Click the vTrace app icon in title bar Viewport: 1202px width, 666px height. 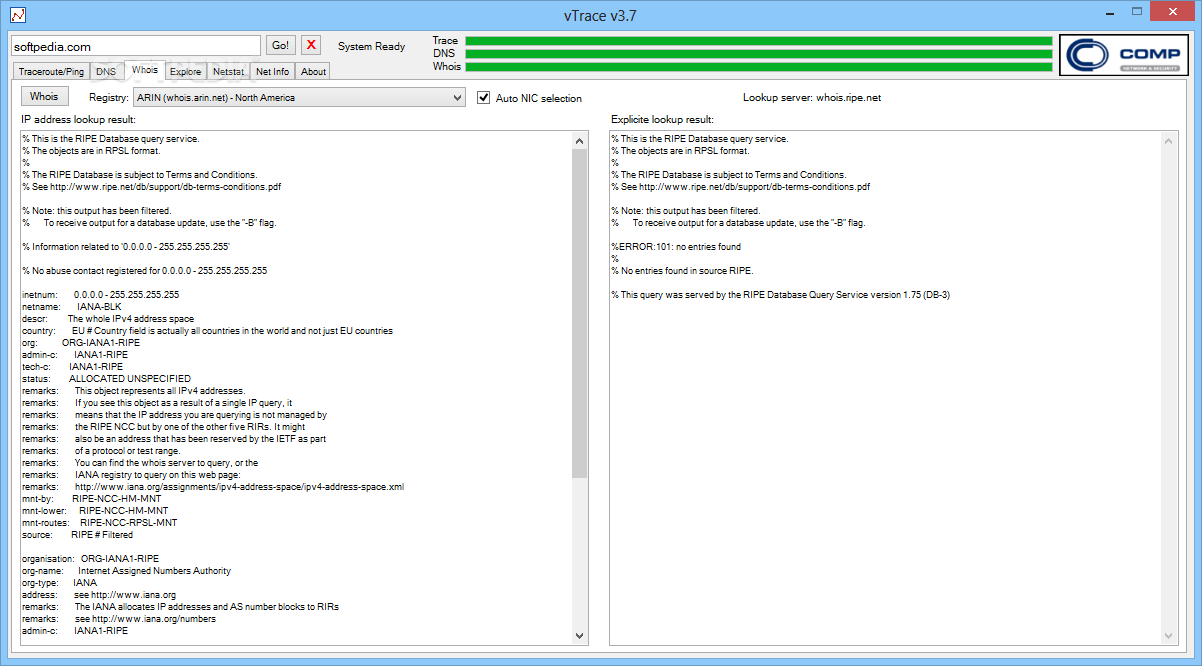(x=17, y=15)
